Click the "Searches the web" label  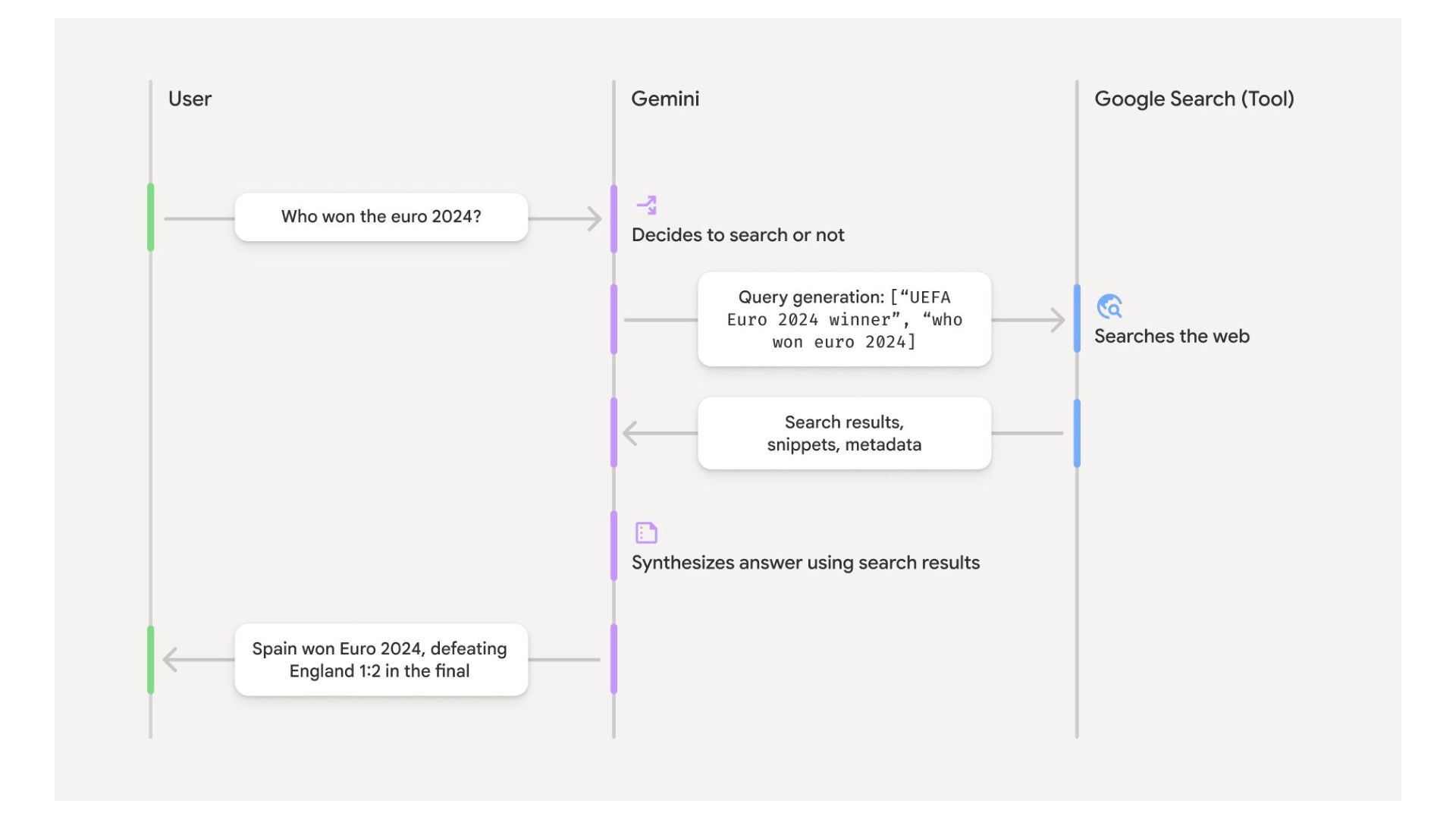click(x=1172, y=336)
